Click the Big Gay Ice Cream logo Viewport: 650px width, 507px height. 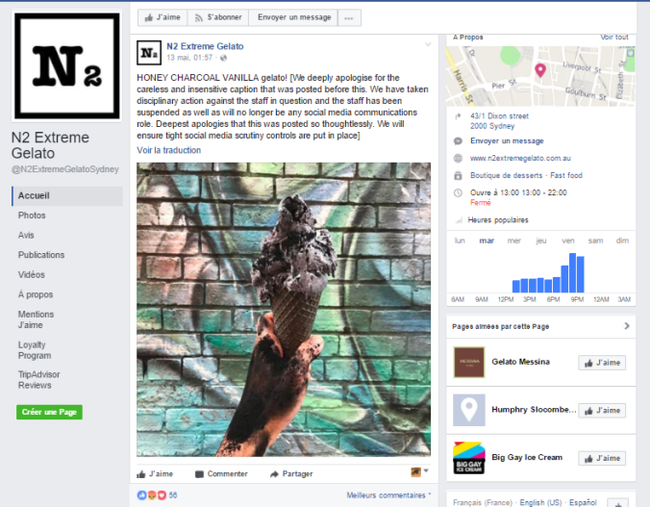[x=469, y=458]
